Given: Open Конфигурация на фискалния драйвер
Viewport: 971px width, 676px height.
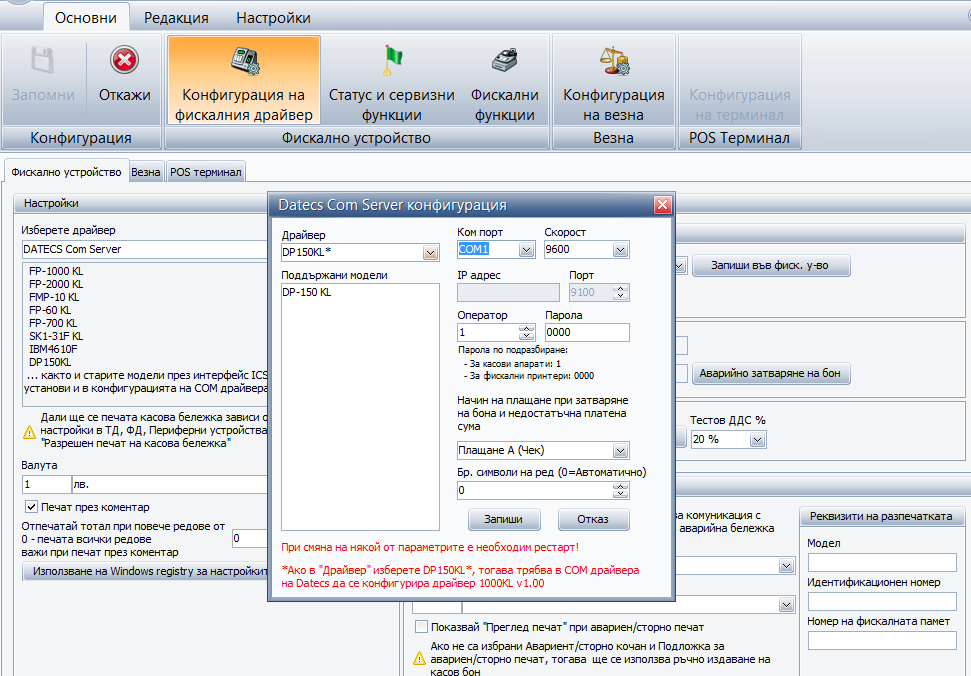Looking at the screenshot, I should [x=243, y=80].
